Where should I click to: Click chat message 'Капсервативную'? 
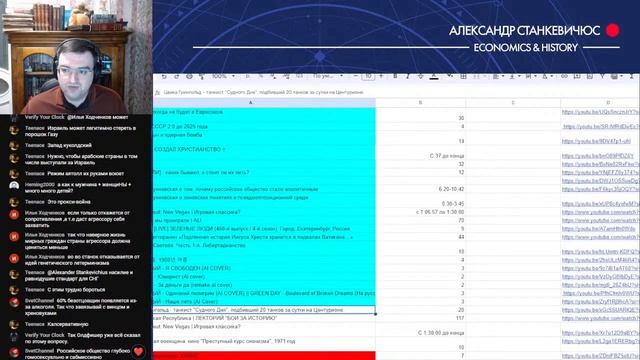pyautogui.click(x=67, y=324)
